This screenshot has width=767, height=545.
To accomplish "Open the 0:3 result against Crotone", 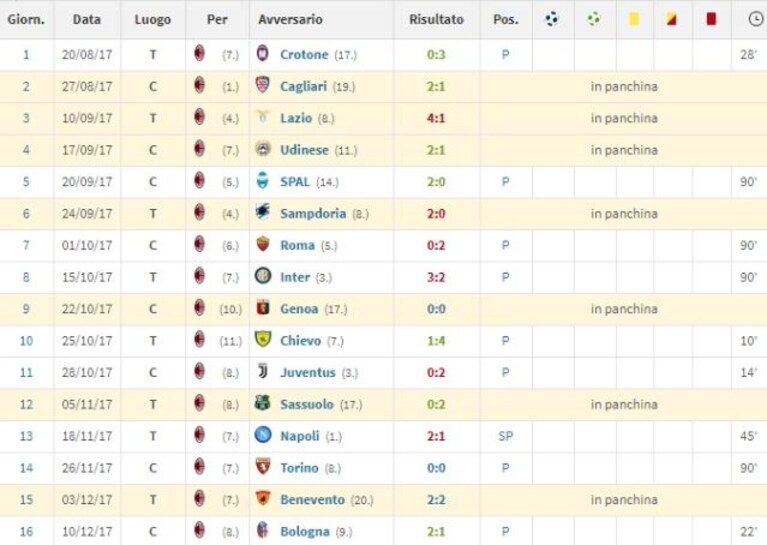I will pos(436,55).
